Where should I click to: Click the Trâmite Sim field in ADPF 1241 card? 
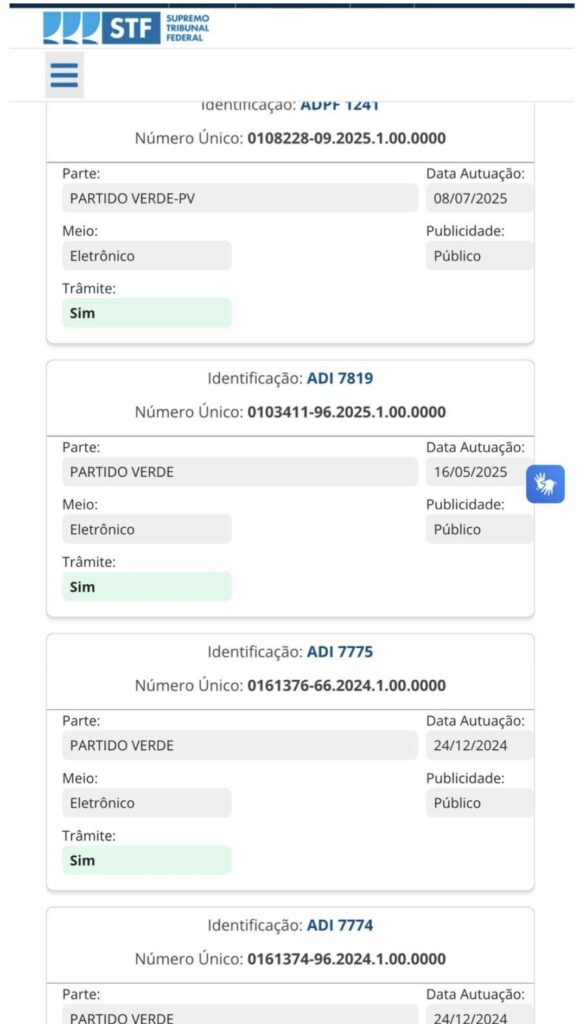click(146, 313)
